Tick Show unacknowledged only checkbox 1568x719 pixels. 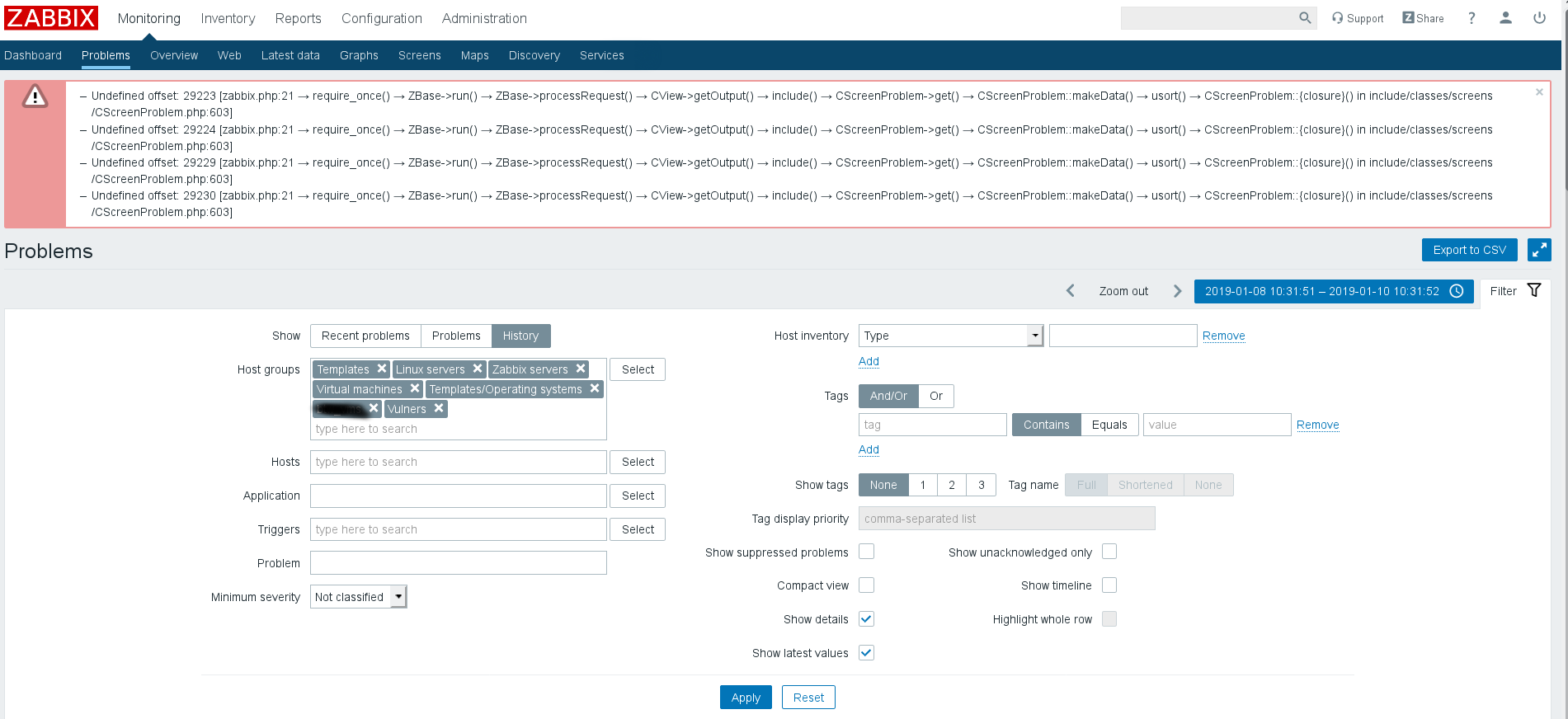(x=1109, y=552)
